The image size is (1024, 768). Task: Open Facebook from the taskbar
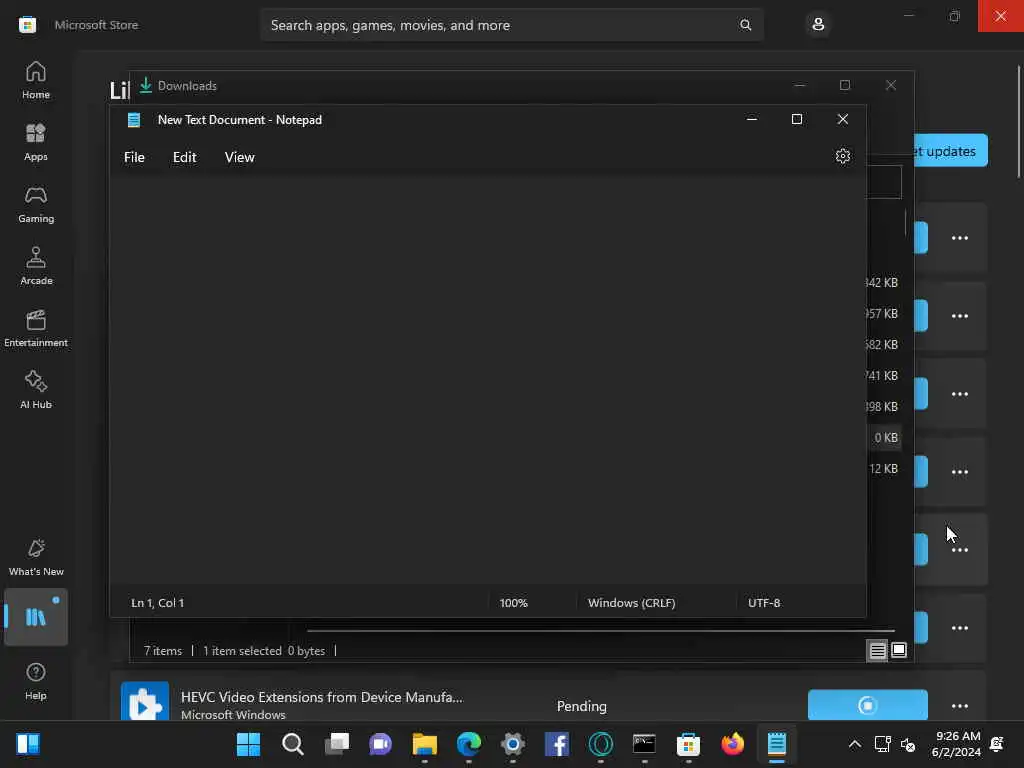(x=556, y=744)
